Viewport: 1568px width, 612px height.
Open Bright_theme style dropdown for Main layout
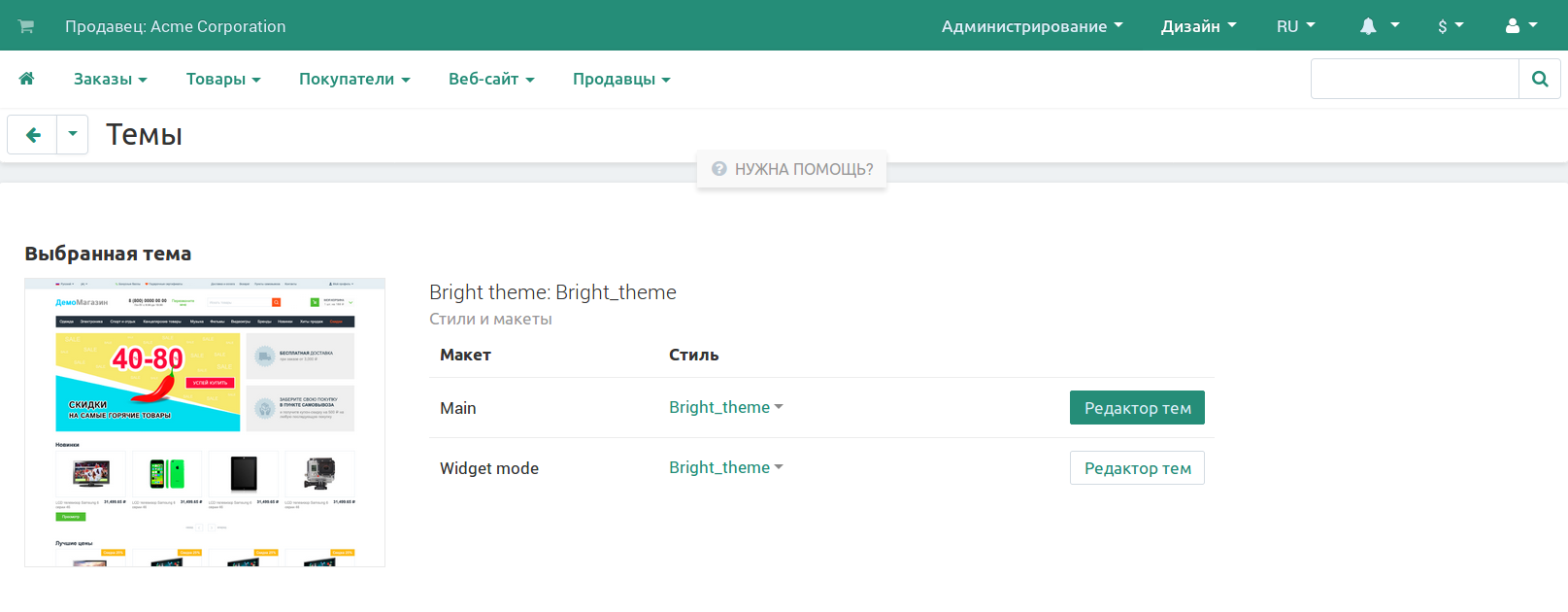[725, 407]
